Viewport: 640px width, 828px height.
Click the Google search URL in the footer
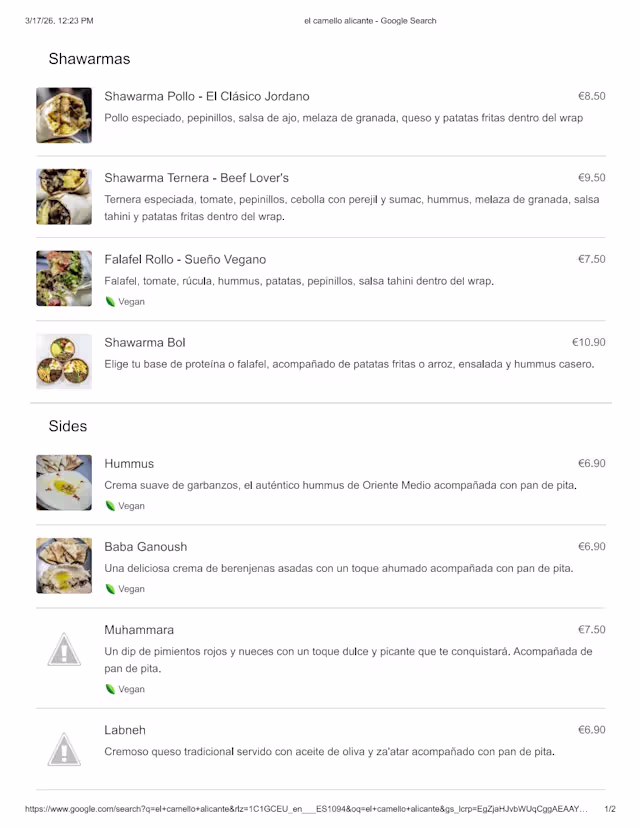click(306, 809)
